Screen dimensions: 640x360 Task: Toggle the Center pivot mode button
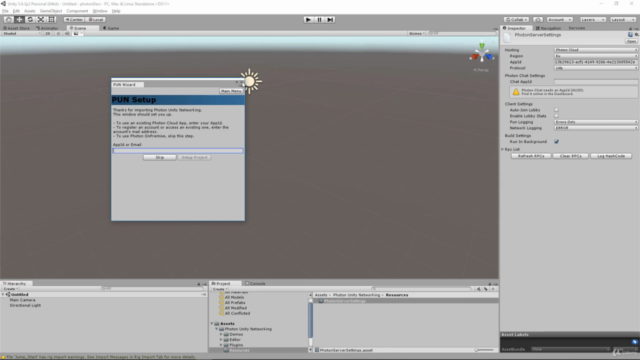(74, 19)
